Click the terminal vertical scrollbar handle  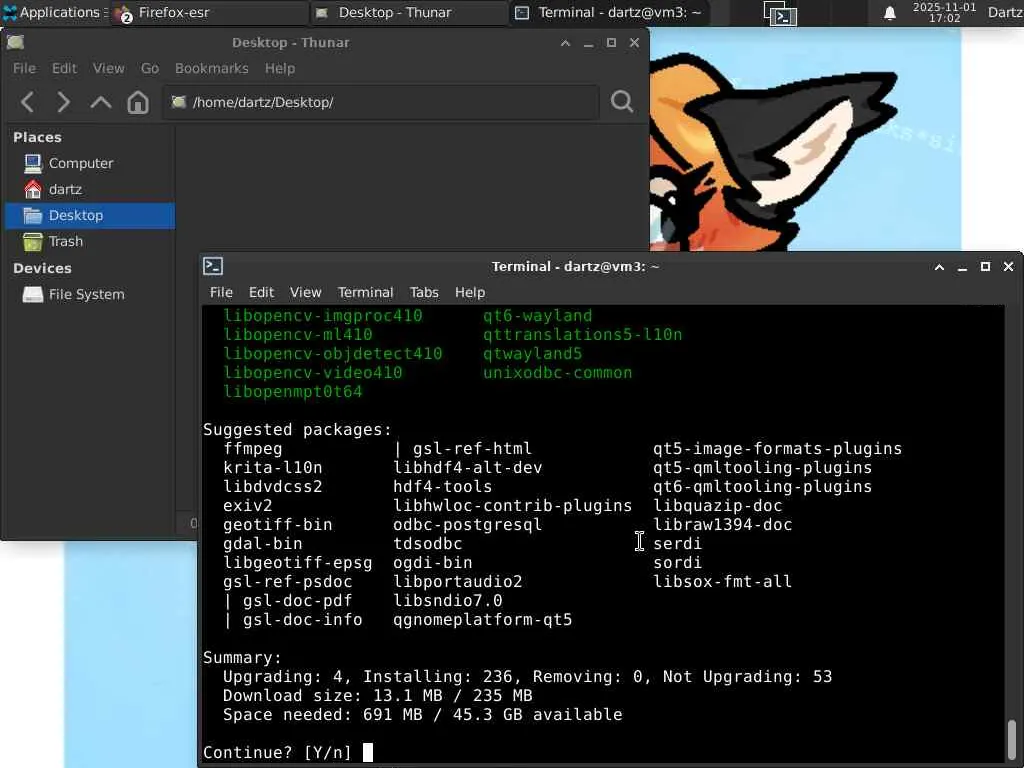pos(1012,740)
